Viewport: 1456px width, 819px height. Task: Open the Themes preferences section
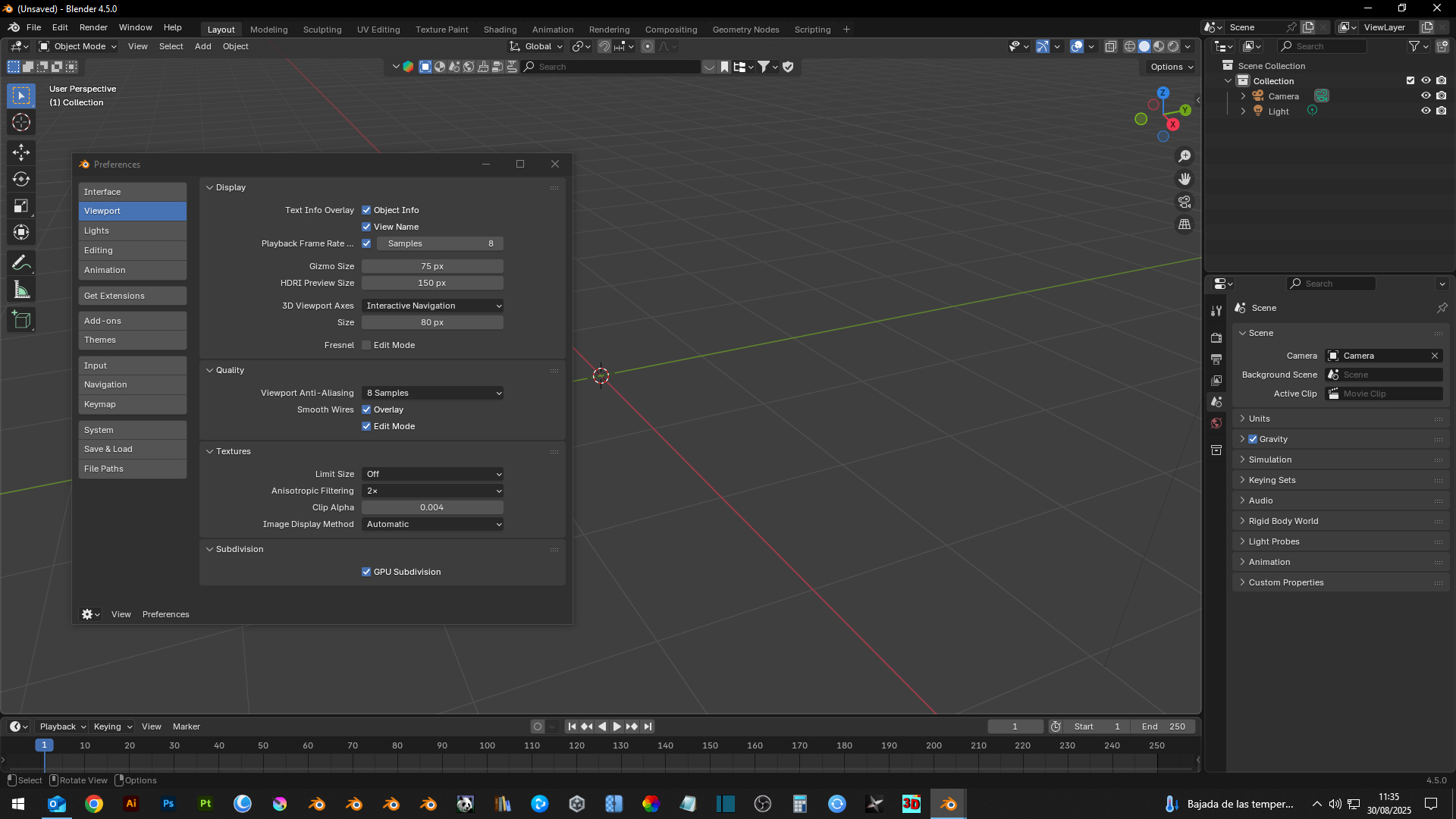[x=132, y=340]
